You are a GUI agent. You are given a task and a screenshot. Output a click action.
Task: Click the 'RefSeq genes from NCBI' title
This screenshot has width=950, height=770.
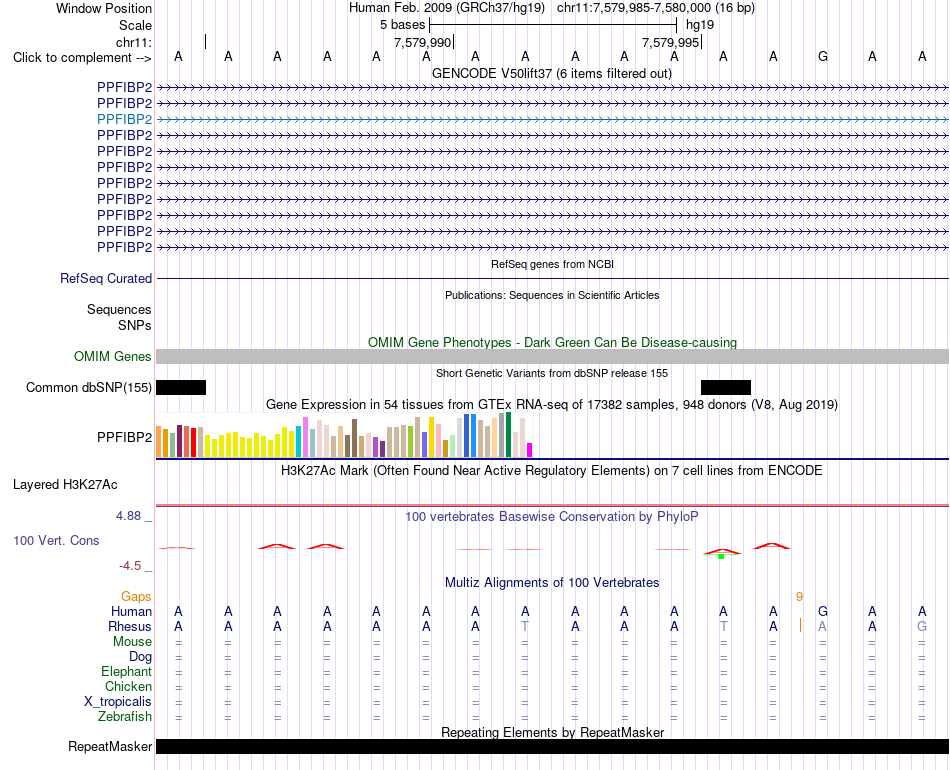click(x=552, y=264)
